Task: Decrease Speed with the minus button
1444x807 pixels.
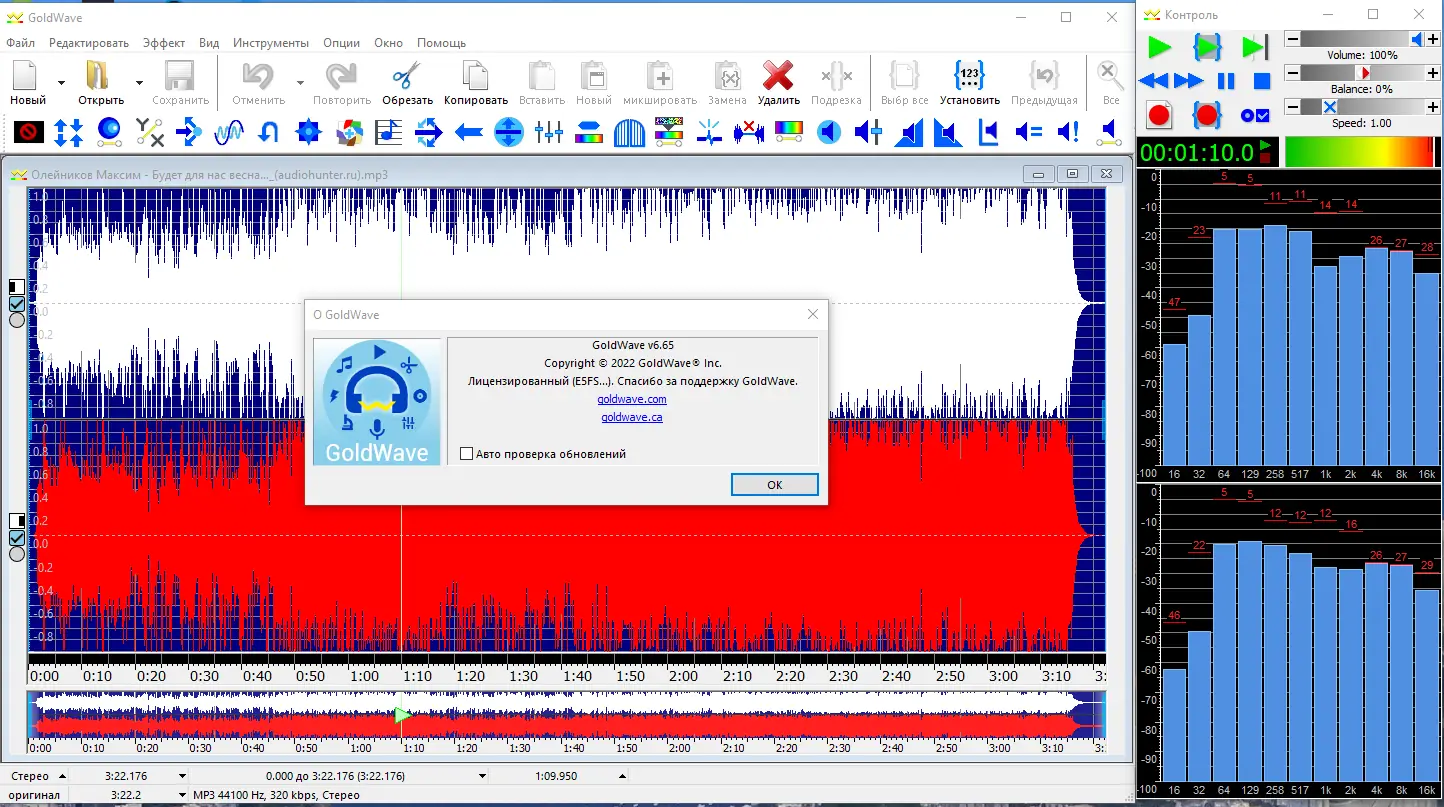Action: 1293,107
